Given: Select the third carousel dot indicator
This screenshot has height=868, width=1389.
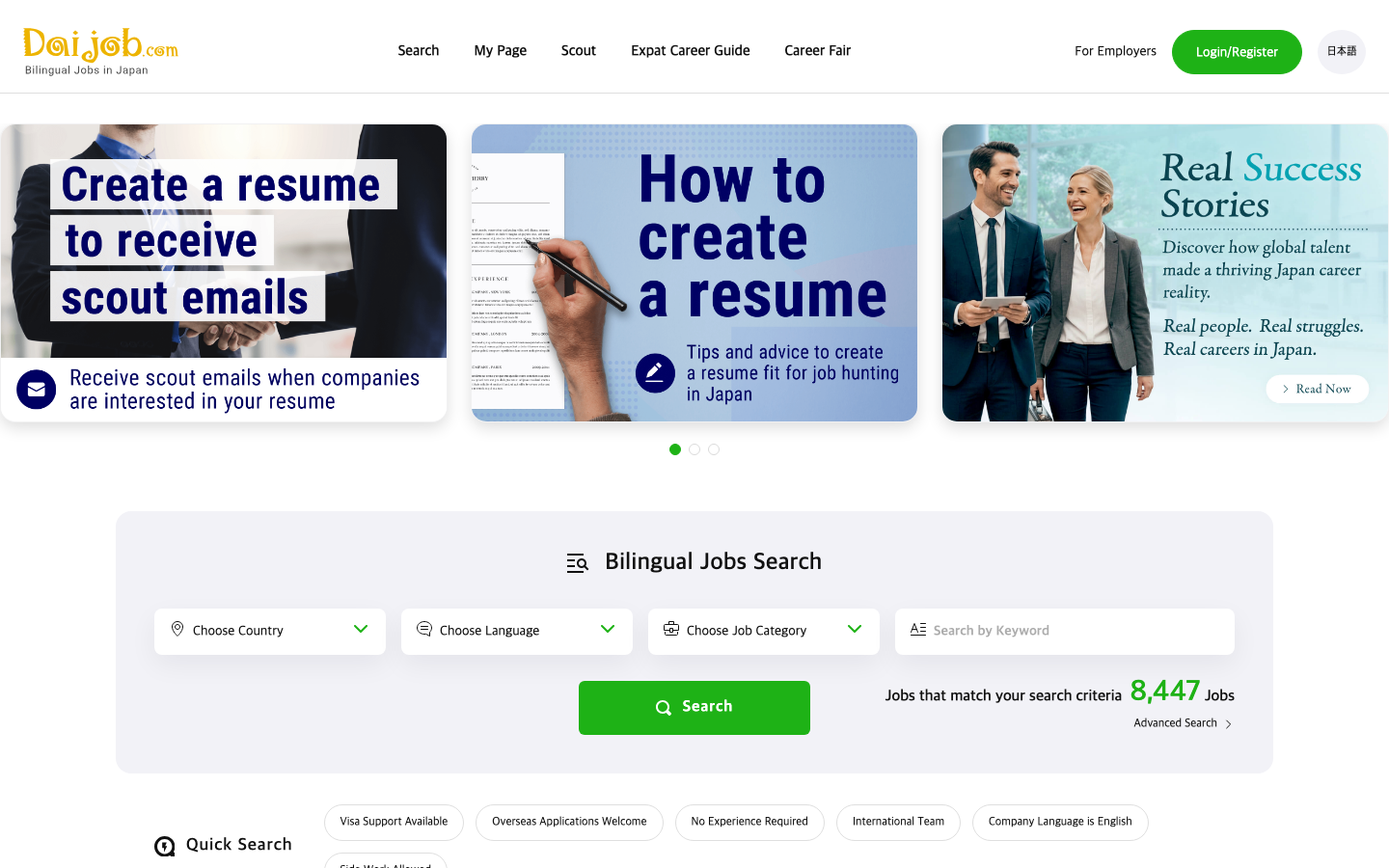Looking at the screenshot, I should [x=714, y=449].
